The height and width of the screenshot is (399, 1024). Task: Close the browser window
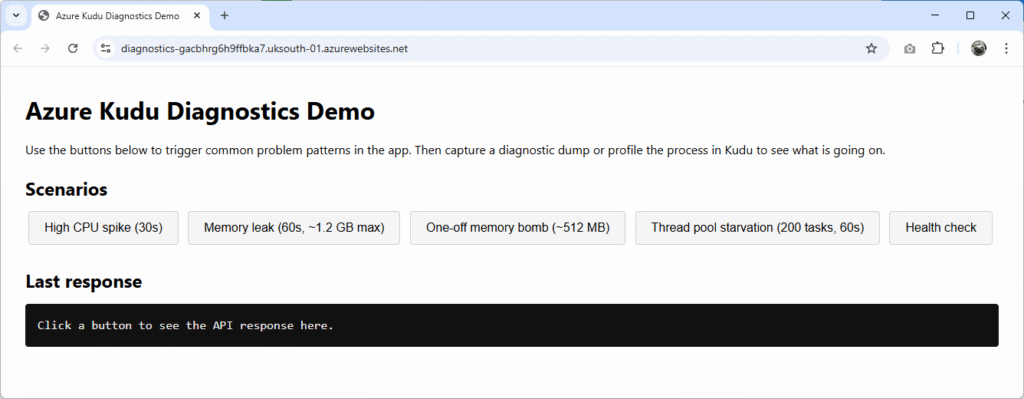(x=1005, y=15)
